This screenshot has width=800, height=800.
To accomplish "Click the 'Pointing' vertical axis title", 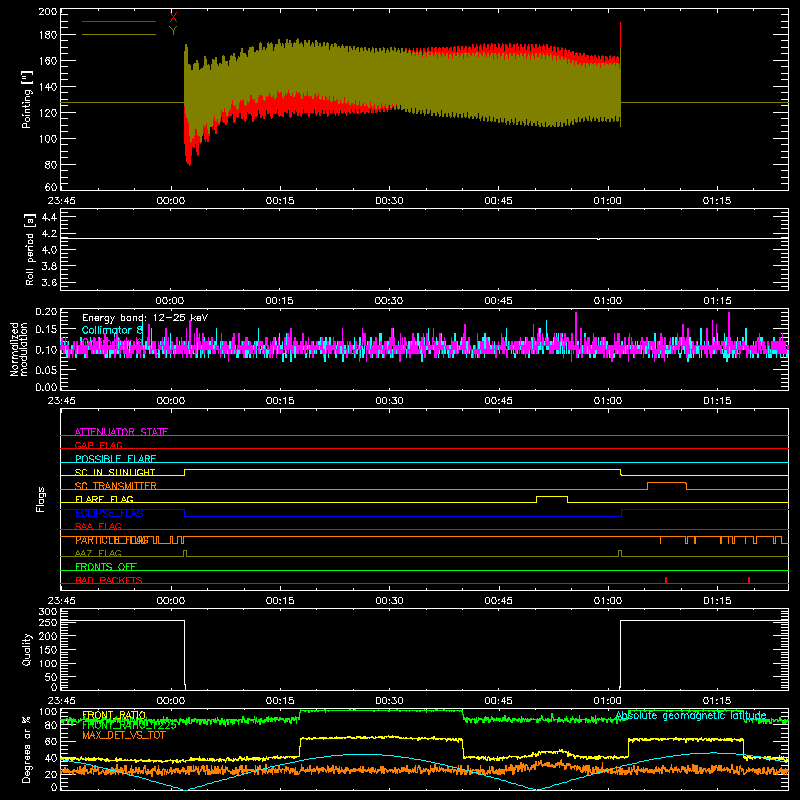I will pos(27,101).
